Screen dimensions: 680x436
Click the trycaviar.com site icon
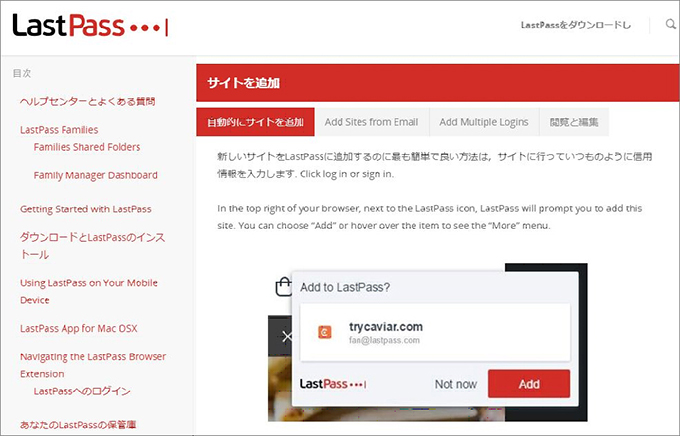324,332
